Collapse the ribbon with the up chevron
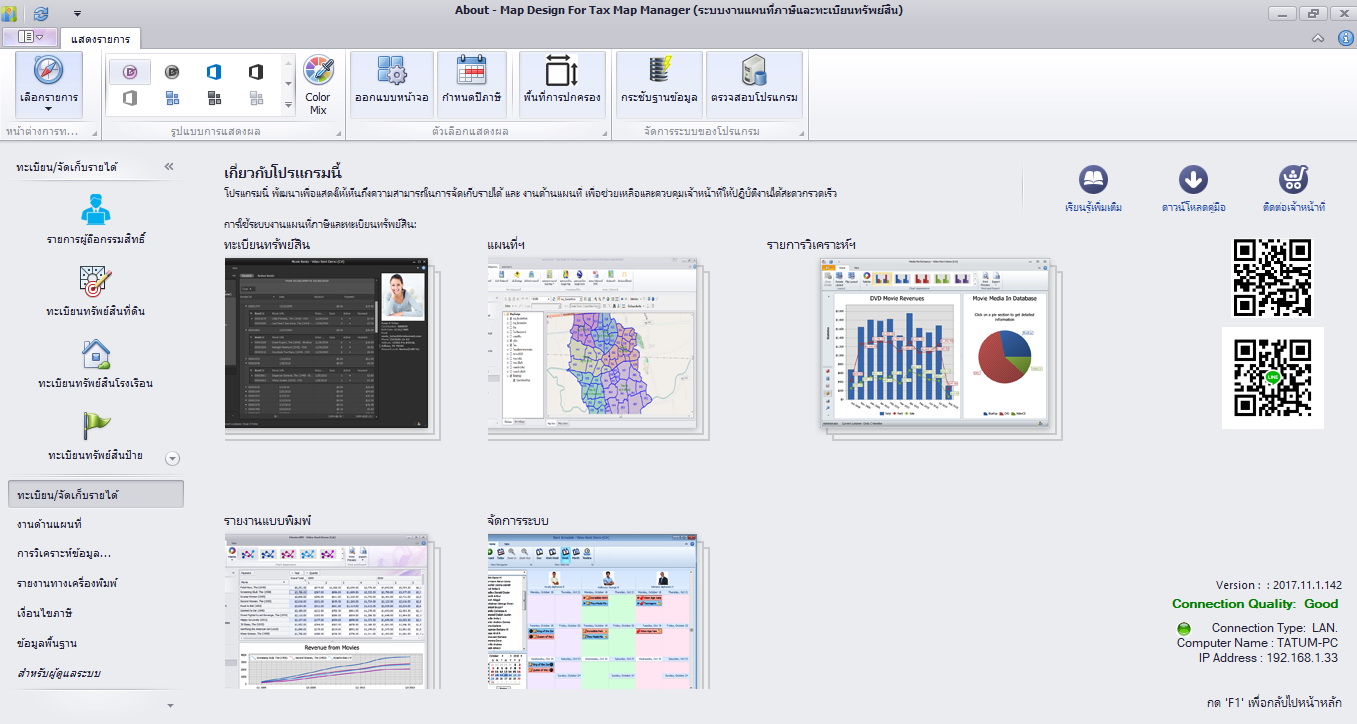Screen dimensions: 1357x724 [x=1319, y=38]
